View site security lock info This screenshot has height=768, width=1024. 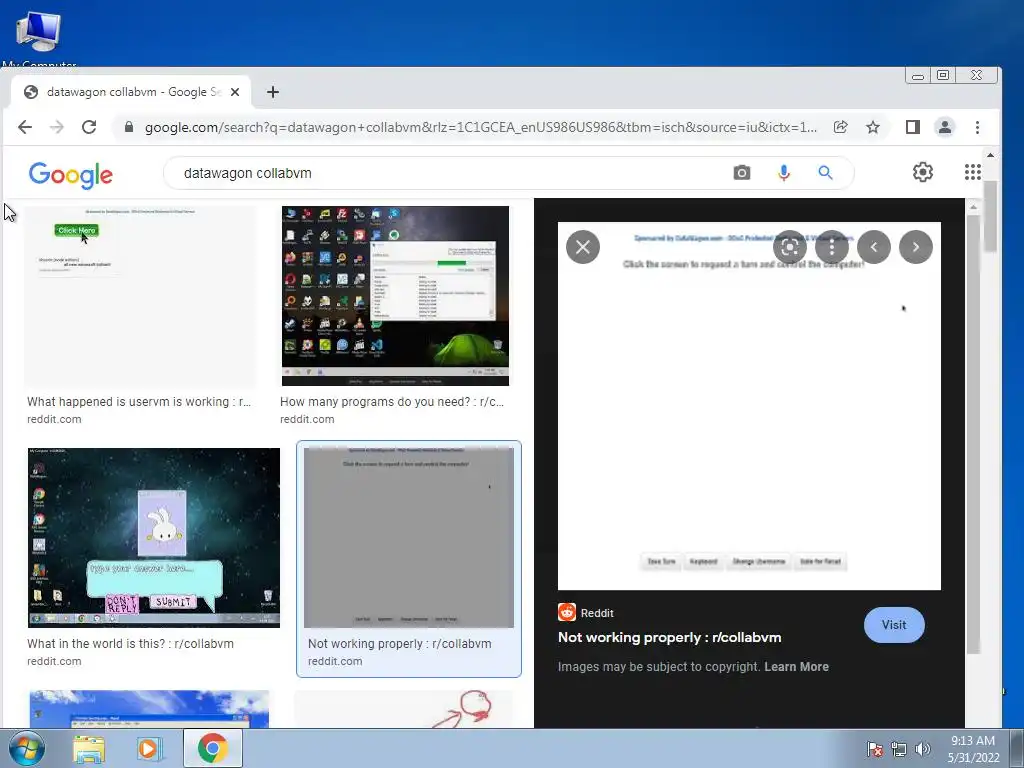129,127
